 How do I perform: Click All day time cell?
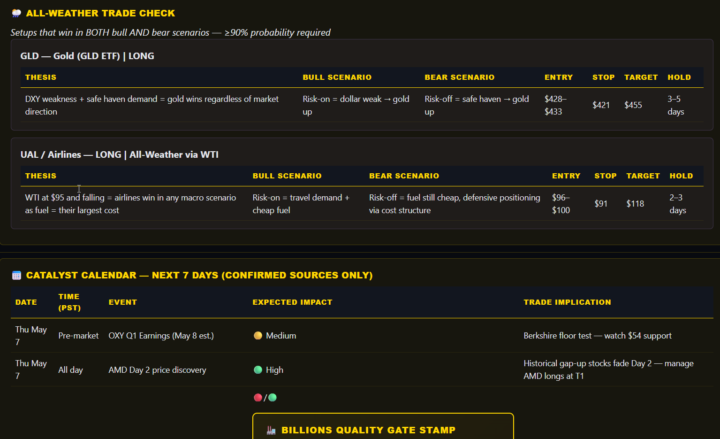71,370
